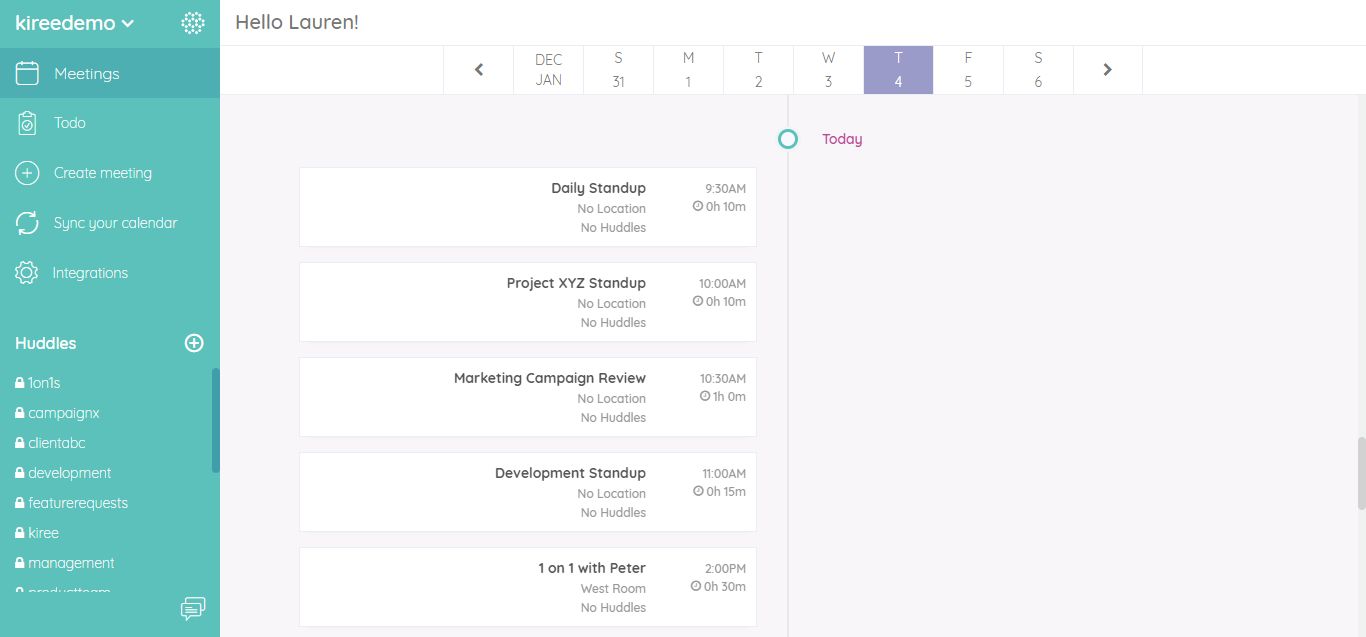Open the chat bubbles icon at bottom

pos(193,608)
